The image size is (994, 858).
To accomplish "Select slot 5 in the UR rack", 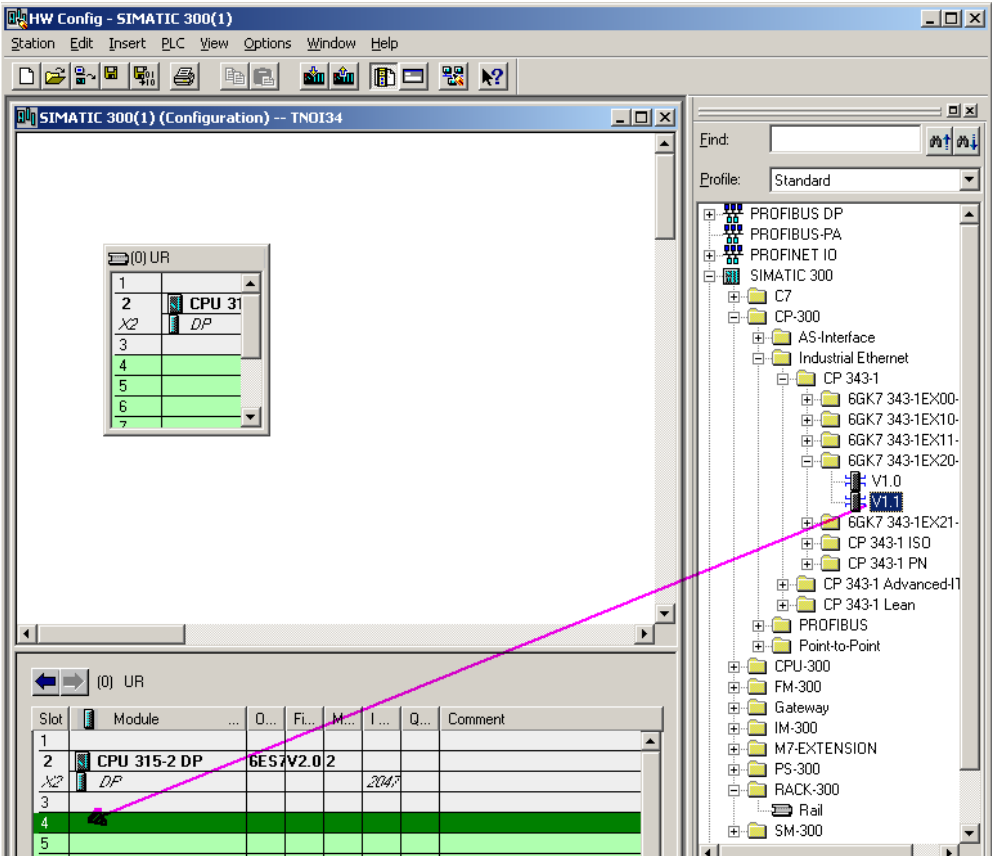I will [177, 386].
